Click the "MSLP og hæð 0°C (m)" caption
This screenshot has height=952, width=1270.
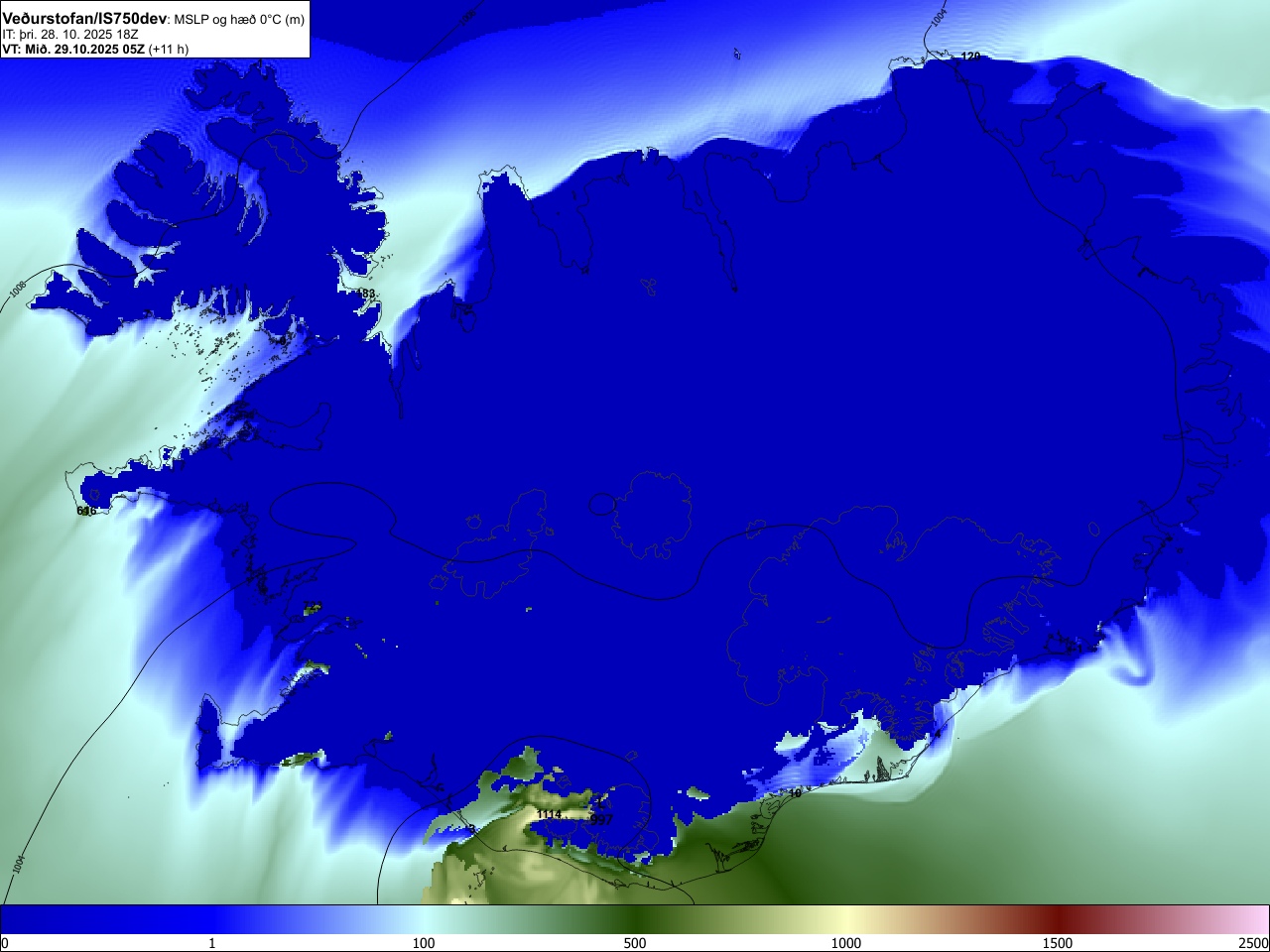point(239,20)
